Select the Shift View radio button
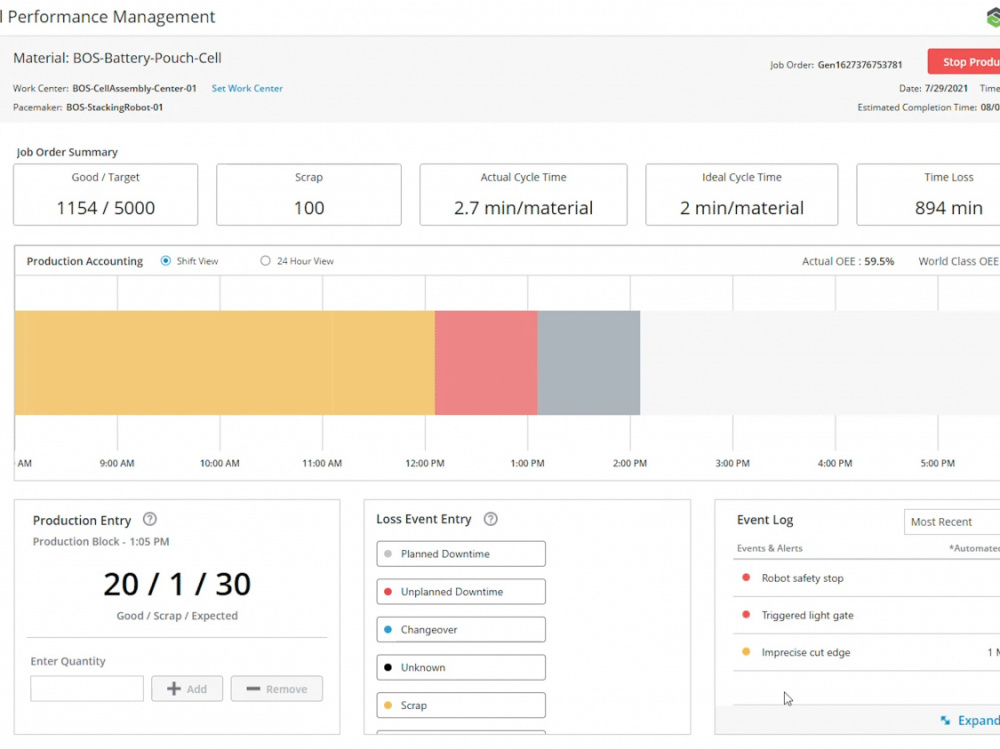1000x749 pixels. point(166,261)
